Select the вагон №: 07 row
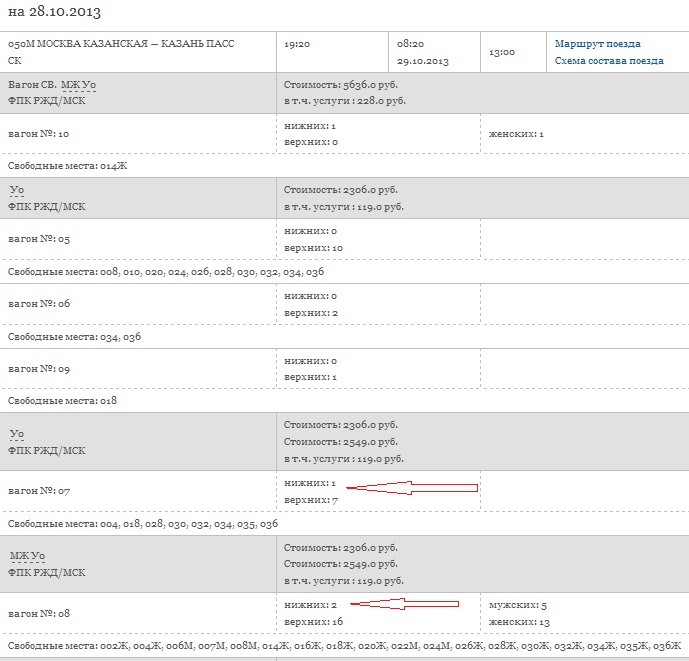 coord(38,491)
